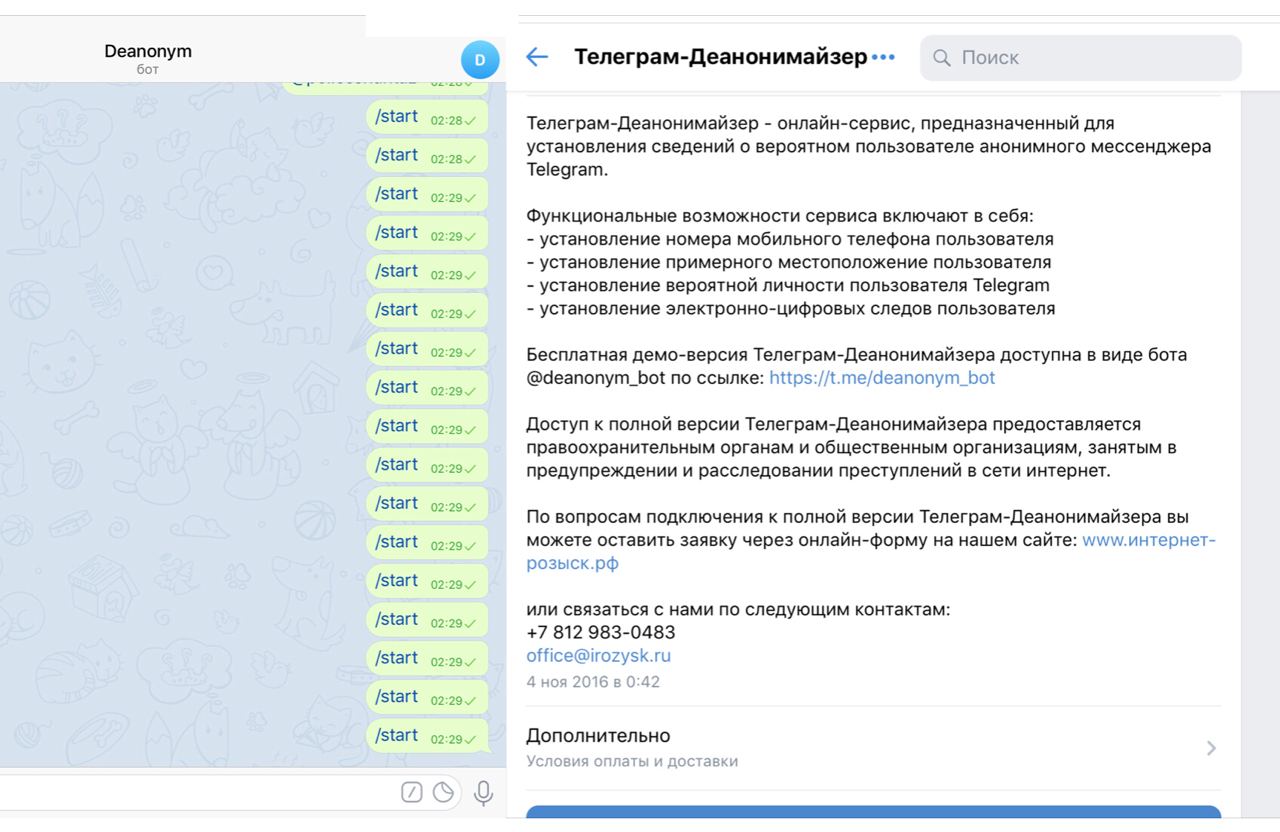
Task: Click the Deanonym chat title
Action: (x=148, y=51)
